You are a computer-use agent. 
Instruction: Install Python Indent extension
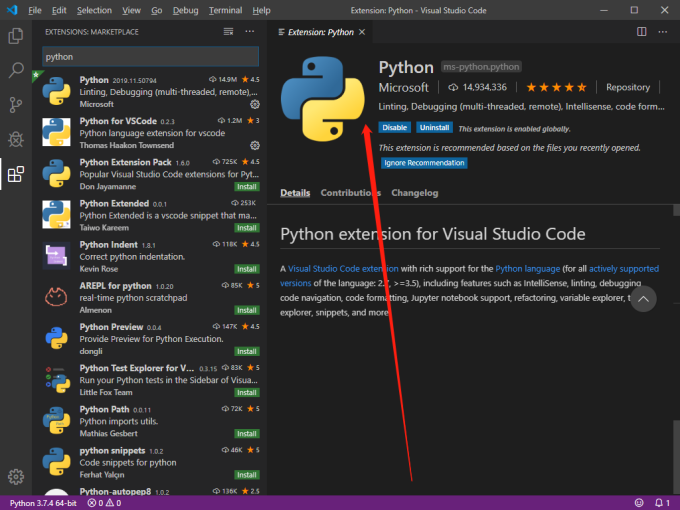pos(247,269)
